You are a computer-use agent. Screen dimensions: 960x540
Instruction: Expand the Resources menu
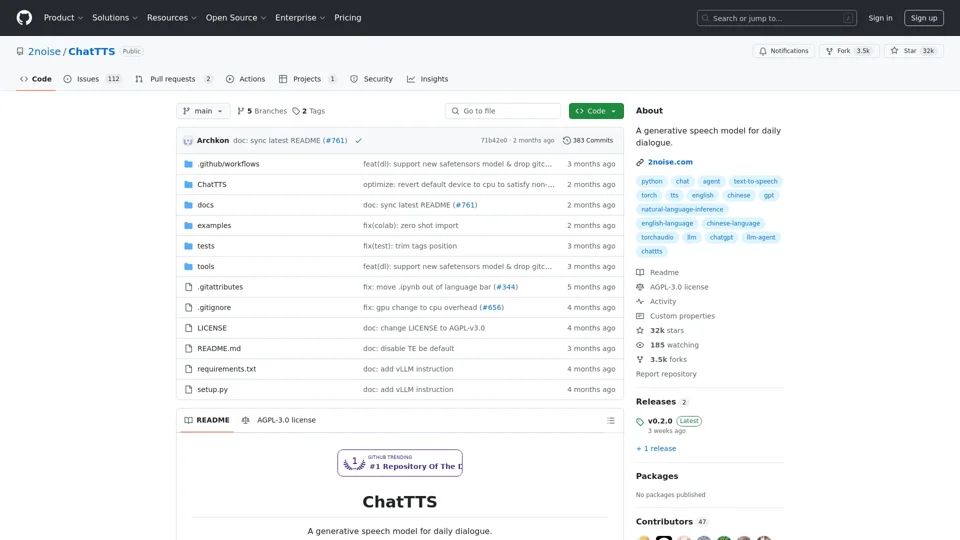click(x=171, y=18)
